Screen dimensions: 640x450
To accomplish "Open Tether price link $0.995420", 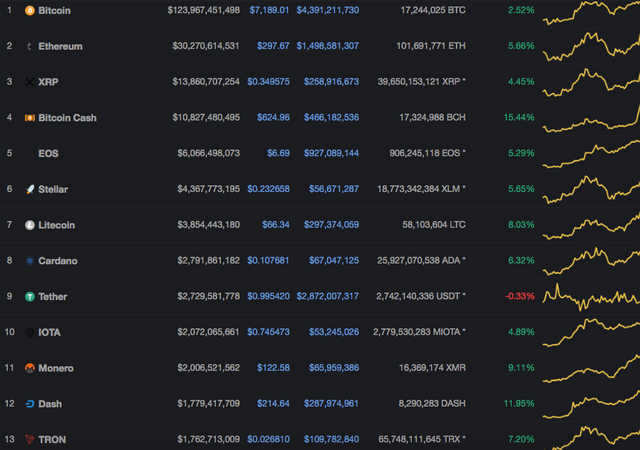I will click(268, 296).
